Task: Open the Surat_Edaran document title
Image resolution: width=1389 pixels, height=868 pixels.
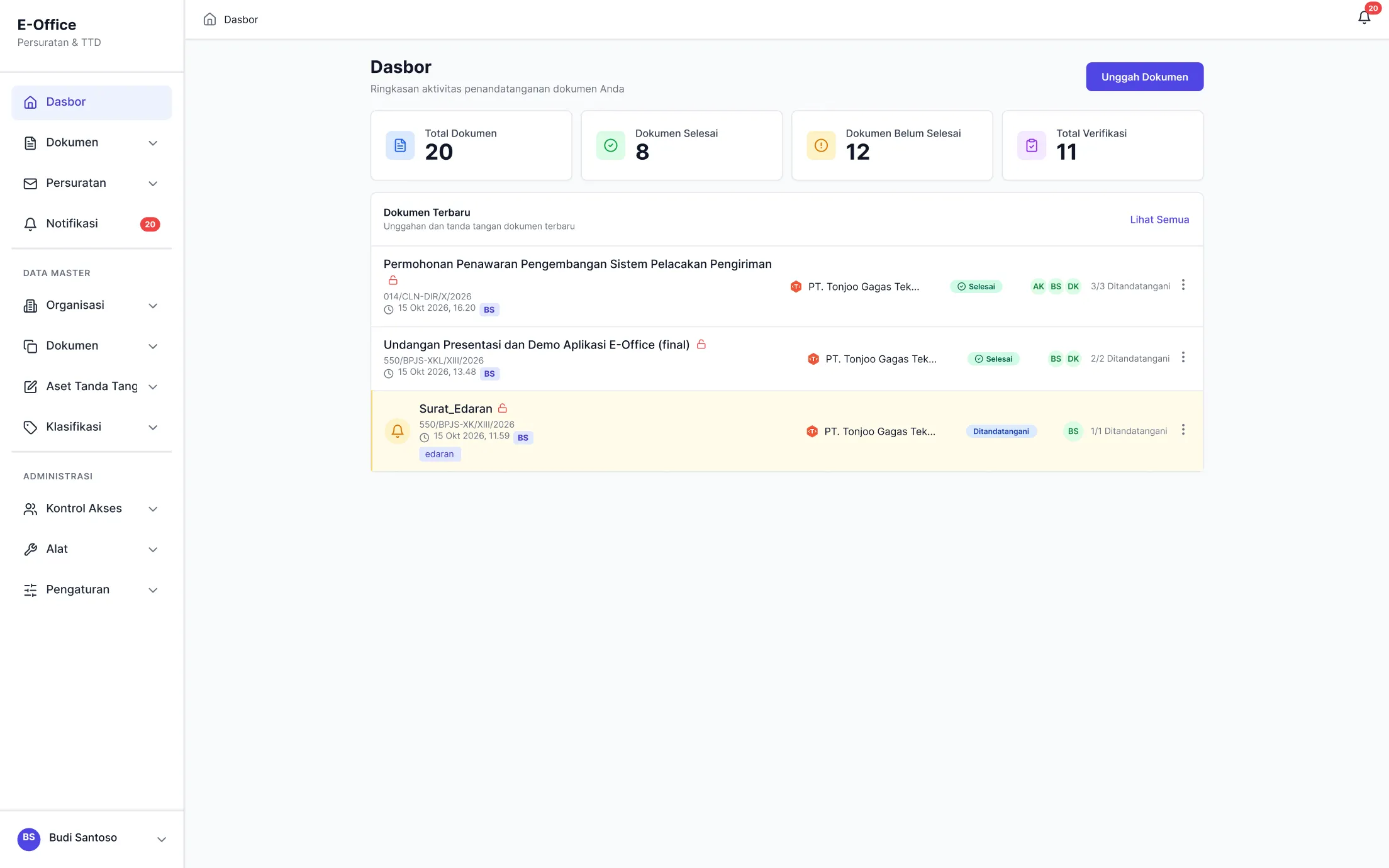Action: click(x=455, y=408)
